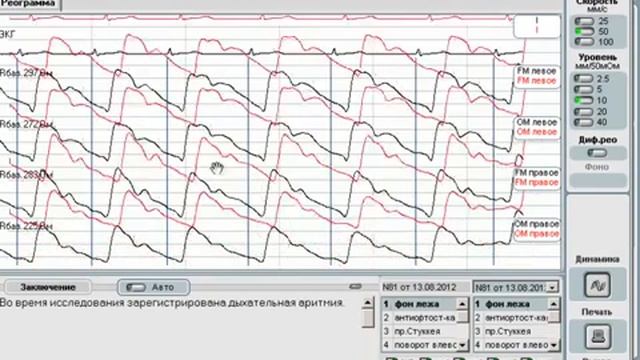This screenshot has height=360, width=640.
Task: Click scroll-up arrow of the conclusion text
Action: (x=368, y=303)
